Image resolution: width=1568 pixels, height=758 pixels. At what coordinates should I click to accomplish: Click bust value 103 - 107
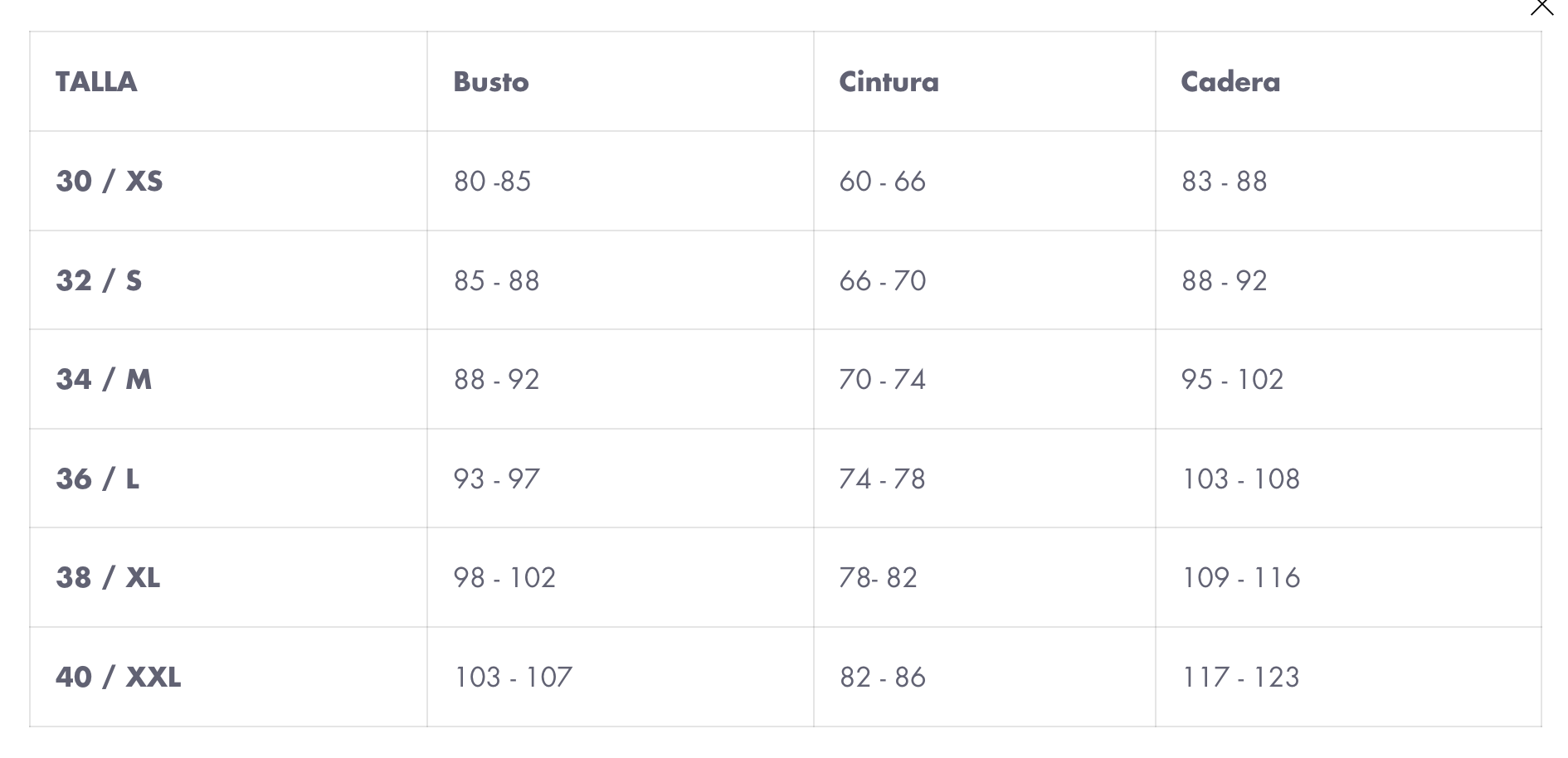[513, 677]
